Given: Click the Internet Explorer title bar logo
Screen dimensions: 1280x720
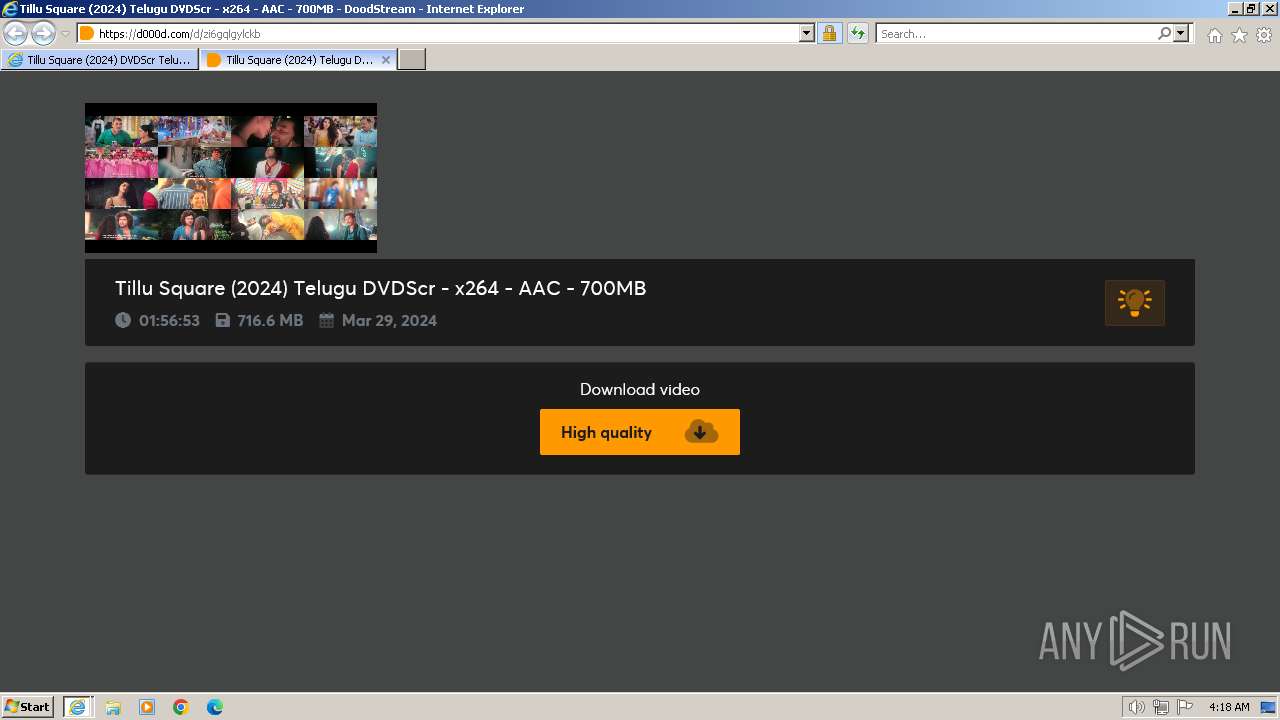Looking at the screenshot, I should click(10, 9).
